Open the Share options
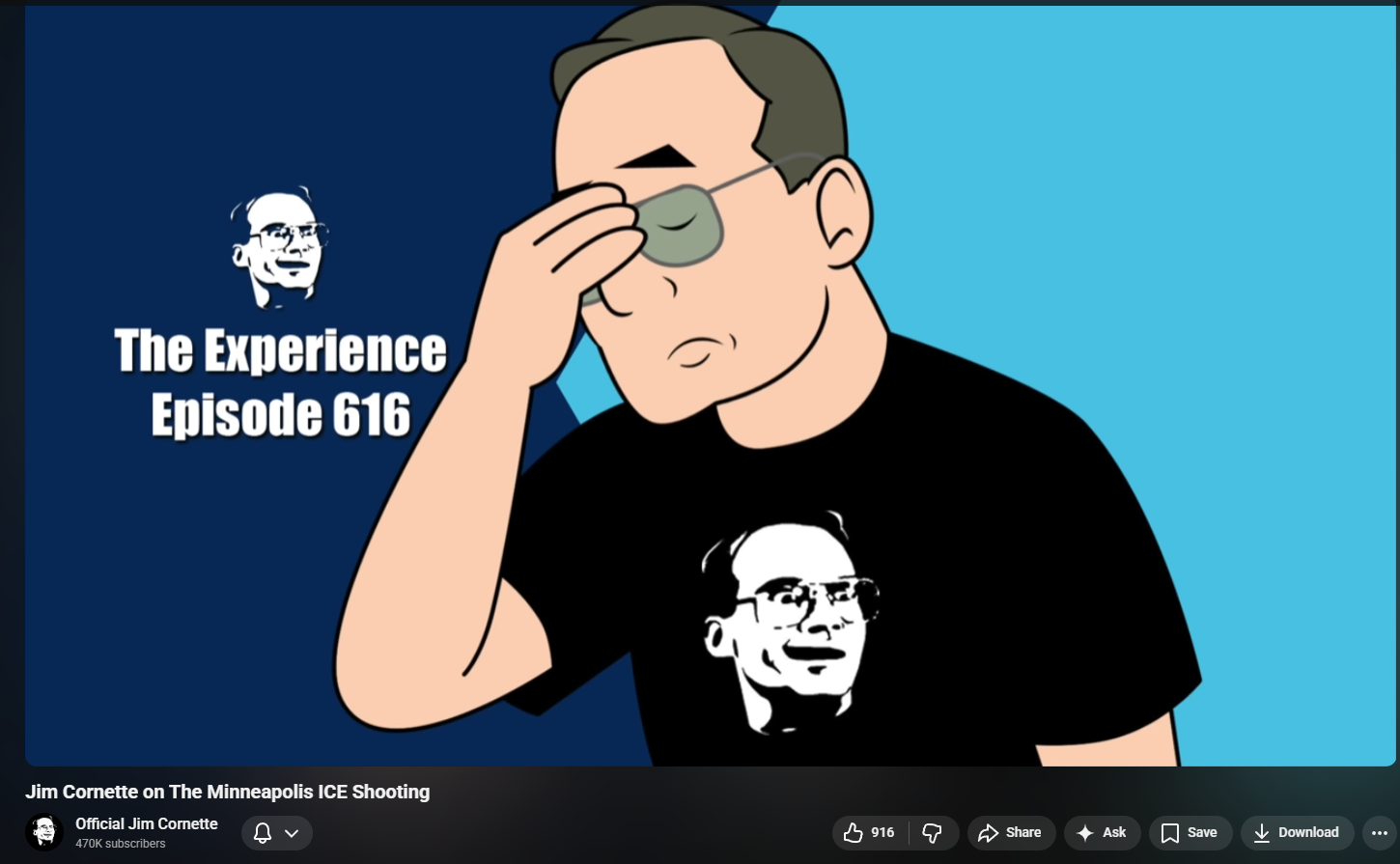 tap(1011, 833)
